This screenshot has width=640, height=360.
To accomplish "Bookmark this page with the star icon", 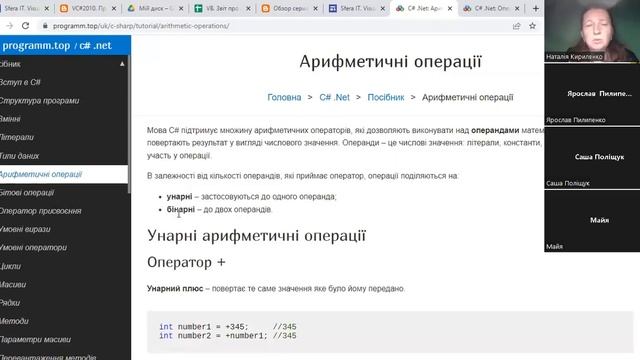I will point(532,26).
